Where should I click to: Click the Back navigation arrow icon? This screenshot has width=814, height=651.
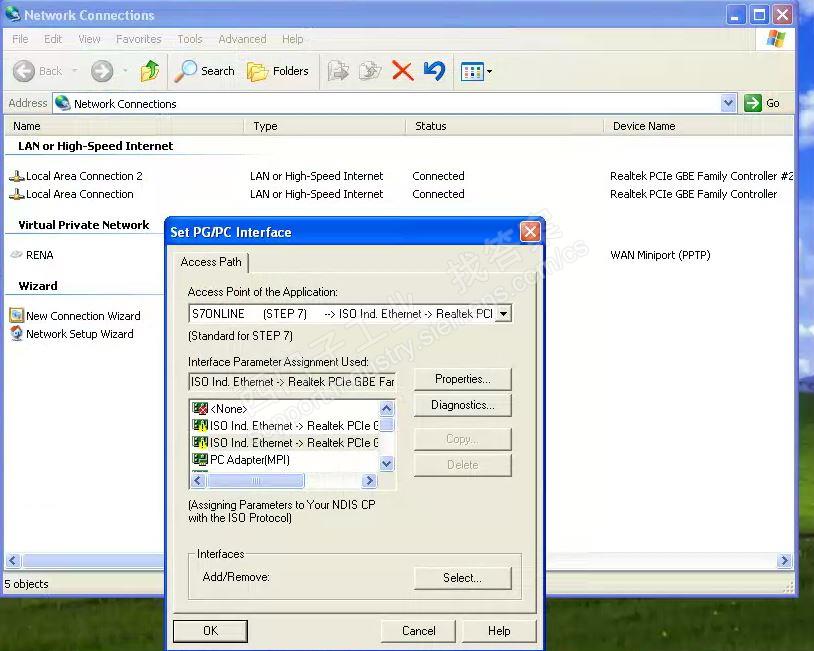click(23, 71)
